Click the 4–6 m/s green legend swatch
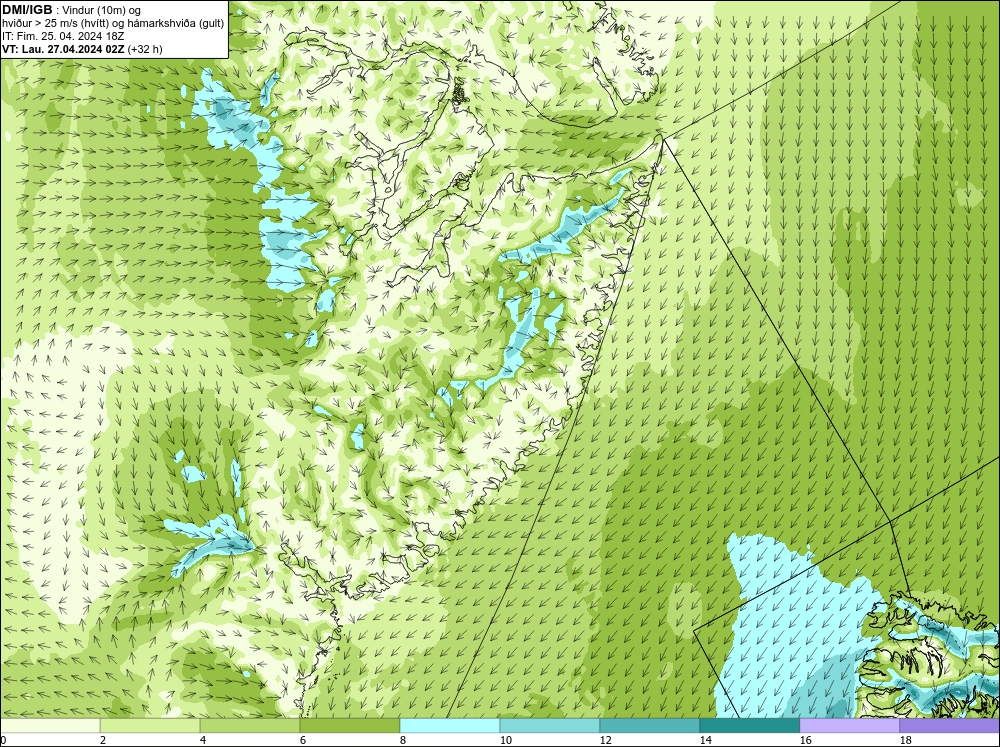The height and width of the screenshot is (747, 1000). (250, 726)
